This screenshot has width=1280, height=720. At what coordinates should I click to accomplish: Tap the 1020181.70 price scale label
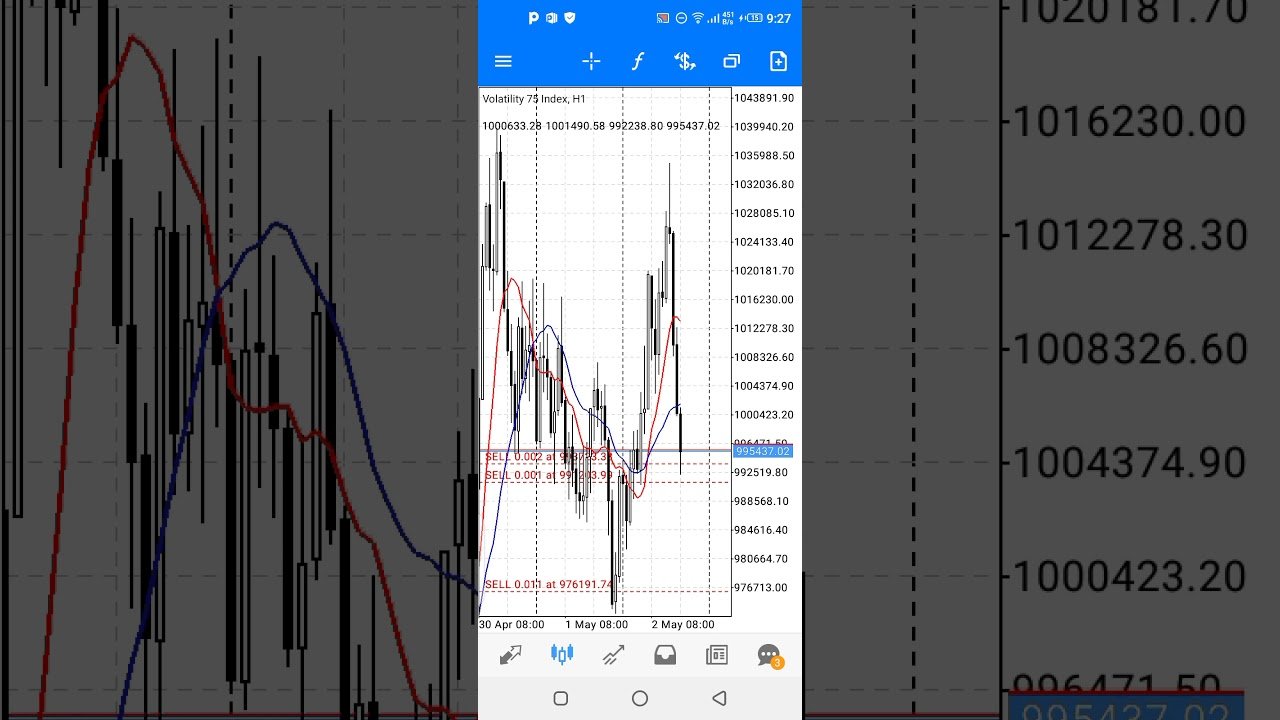(764, 270)
